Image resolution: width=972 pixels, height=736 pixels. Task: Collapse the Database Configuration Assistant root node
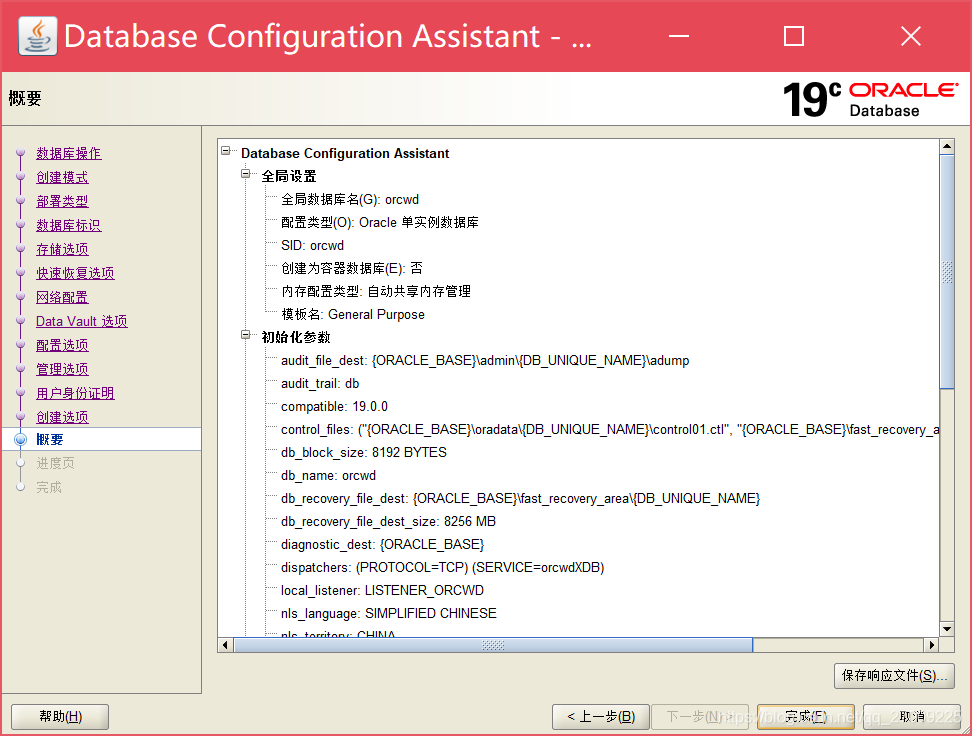tap(226, 151)
